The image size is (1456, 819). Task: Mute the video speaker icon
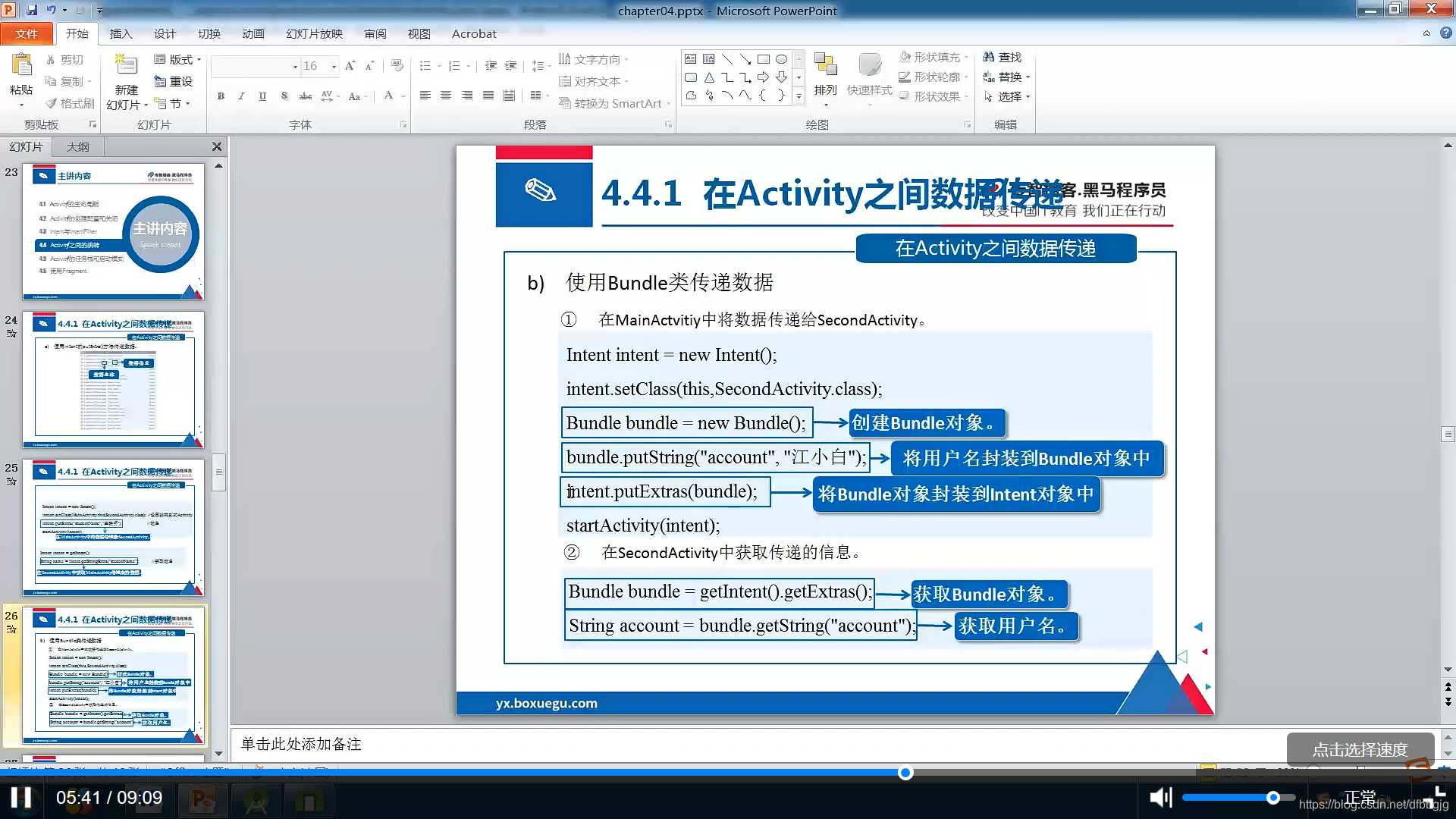click(x=1159, y=797)
